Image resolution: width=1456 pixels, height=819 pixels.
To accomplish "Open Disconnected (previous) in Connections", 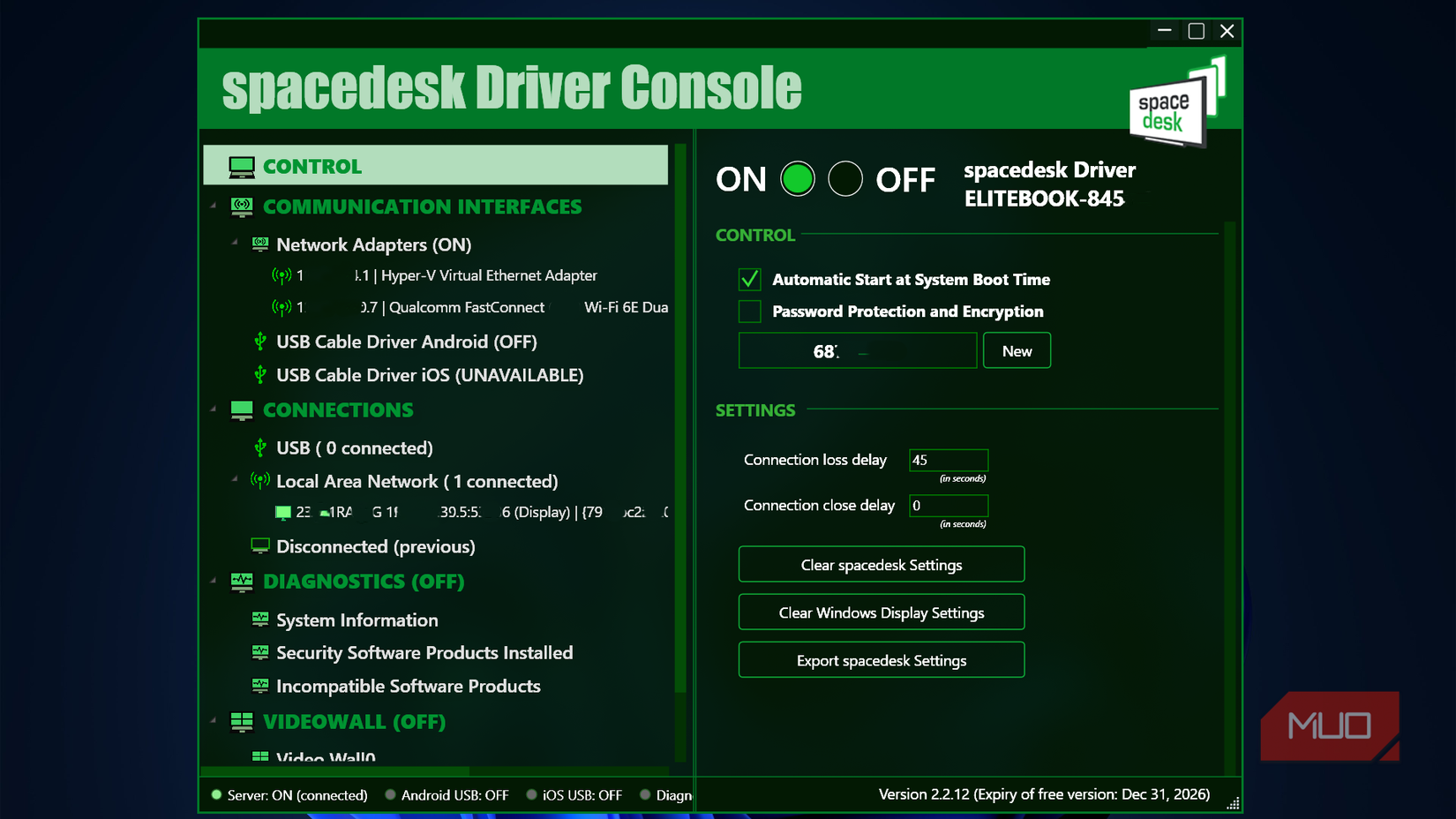I will click(x=375, y=546).
